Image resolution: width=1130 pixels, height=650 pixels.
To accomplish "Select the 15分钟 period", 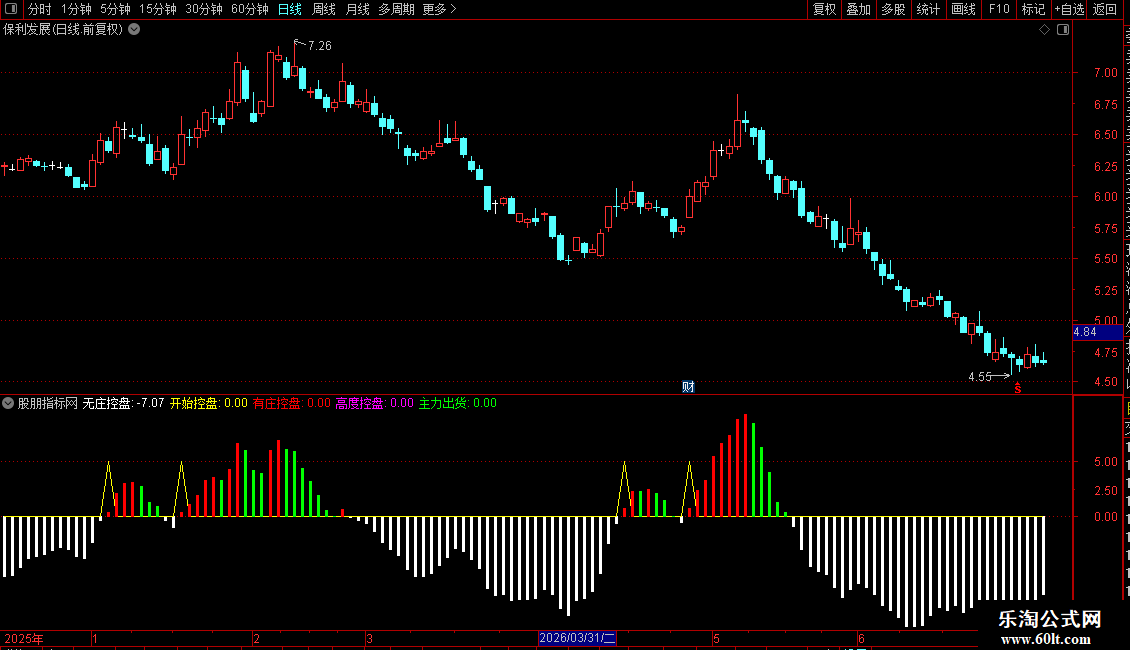I will 158,9.
